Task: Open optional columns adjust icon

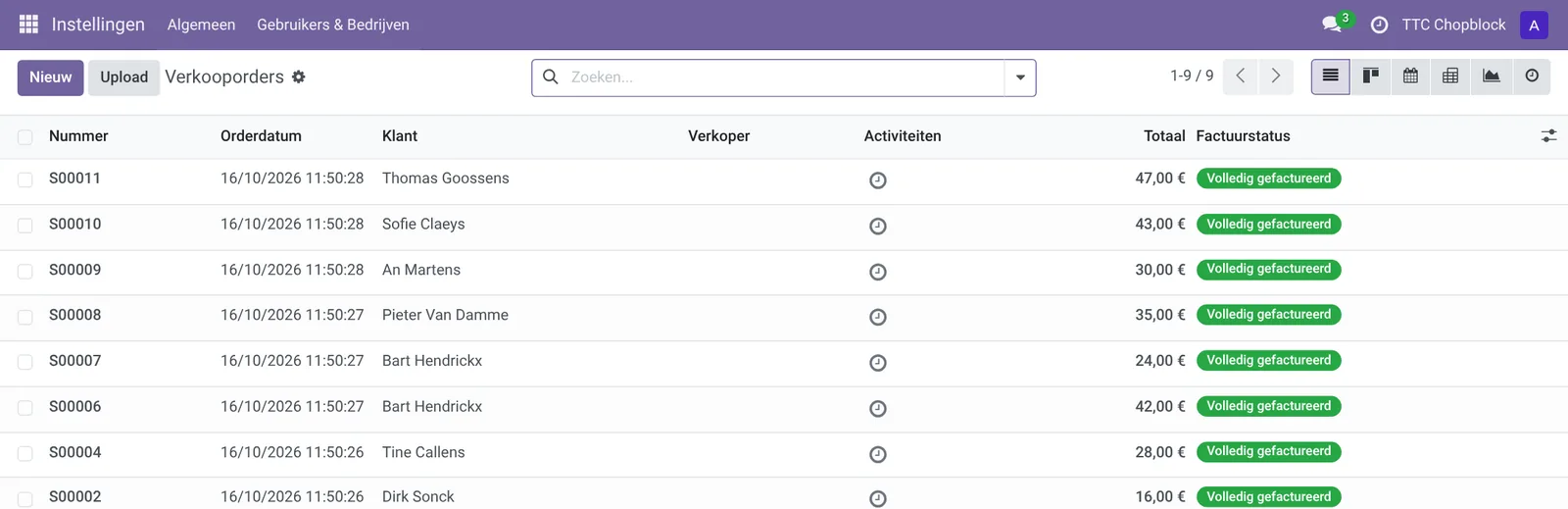Action: click(x=1548, y=136)
